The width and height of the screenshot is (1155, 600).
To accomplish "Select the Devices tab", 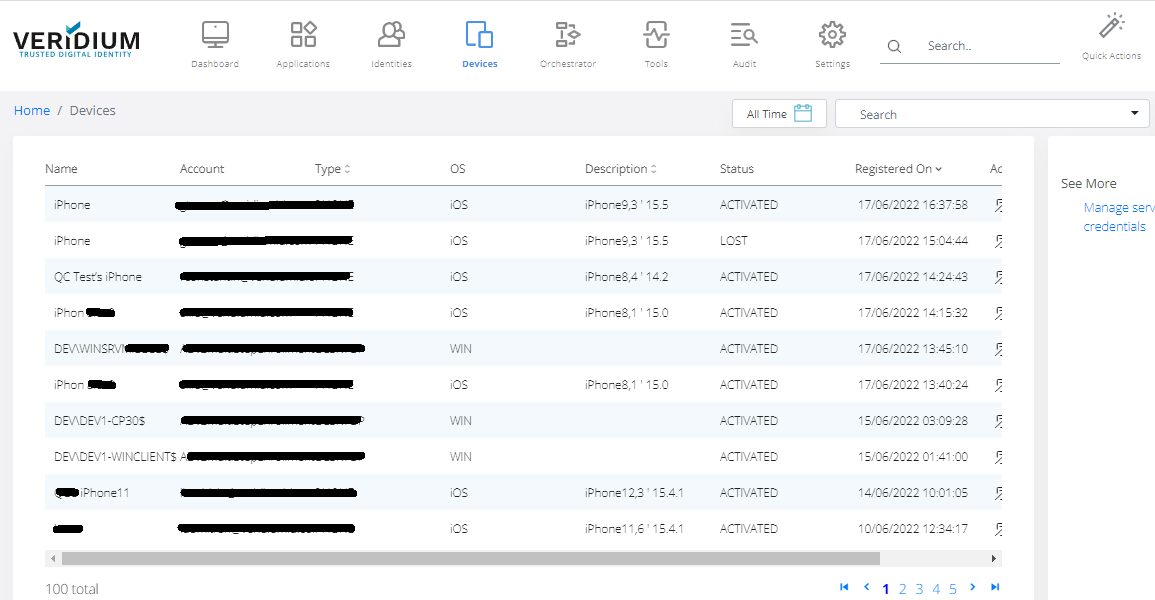I will pyautogui.click(x=480, y=45).
